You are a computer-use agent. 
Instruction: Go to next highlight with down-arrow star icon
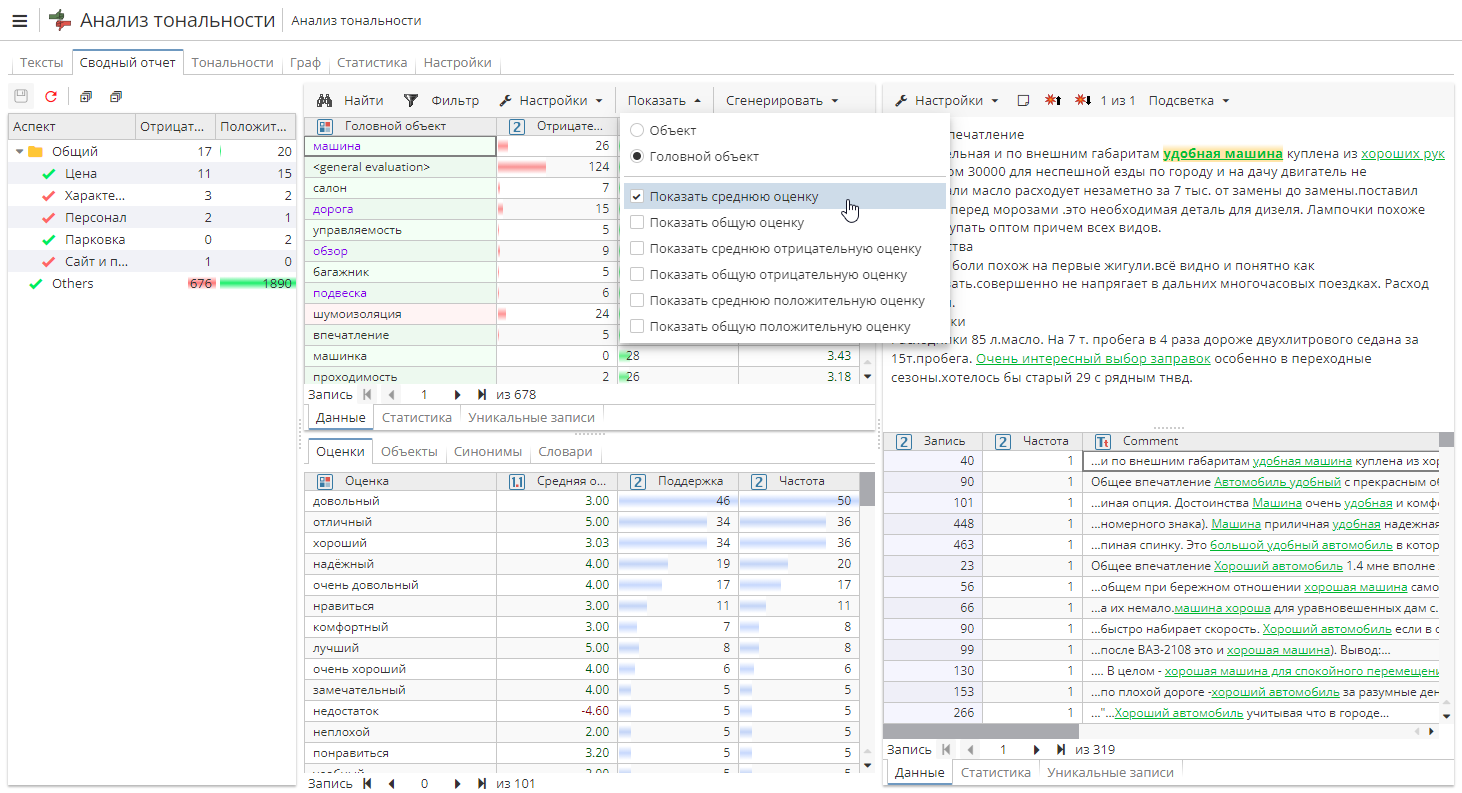coord(1083,100)
